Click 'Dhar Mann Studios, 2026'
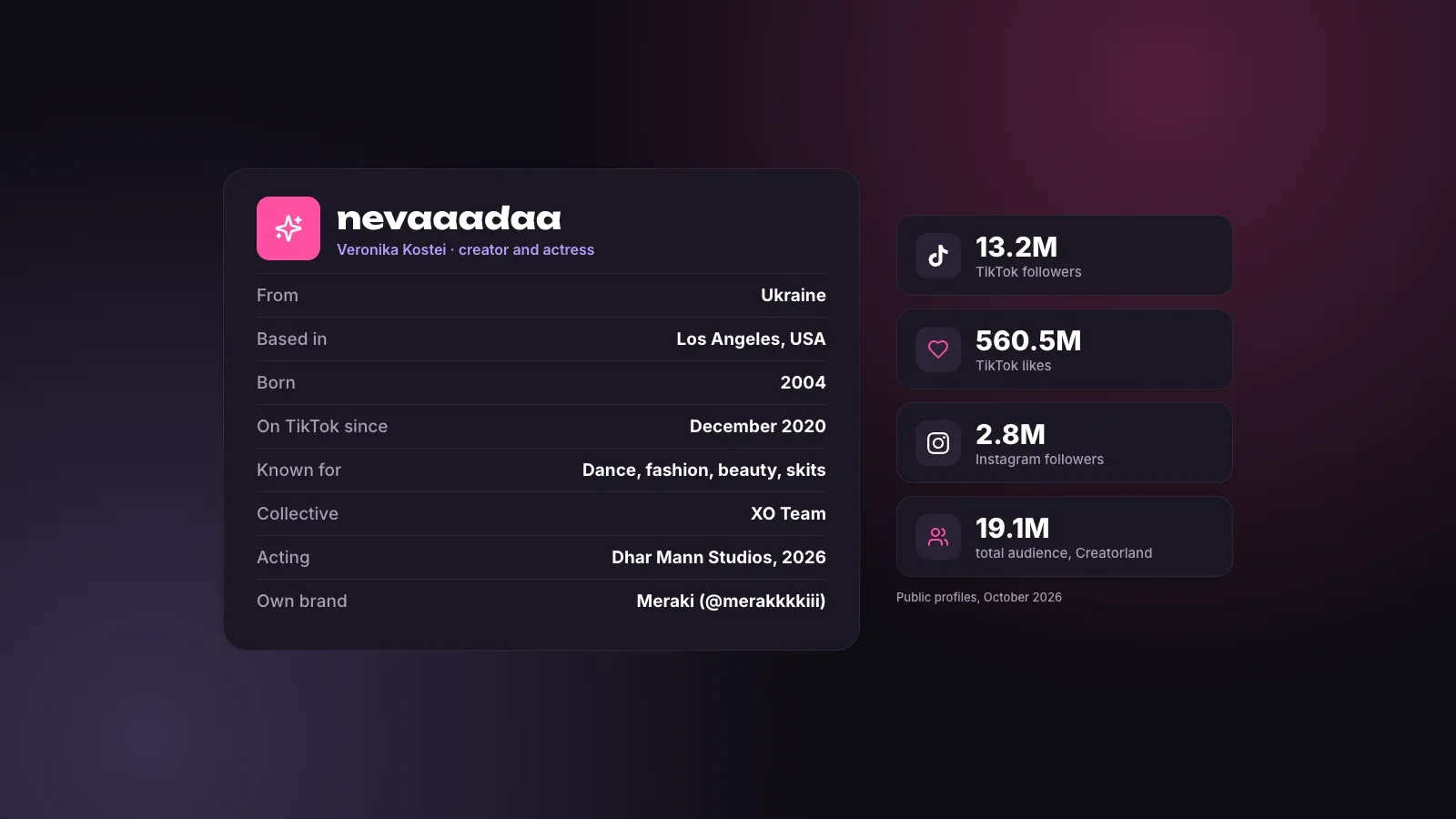The width and height of the screenshot is (1456, 819). click(x=719, y=557)
